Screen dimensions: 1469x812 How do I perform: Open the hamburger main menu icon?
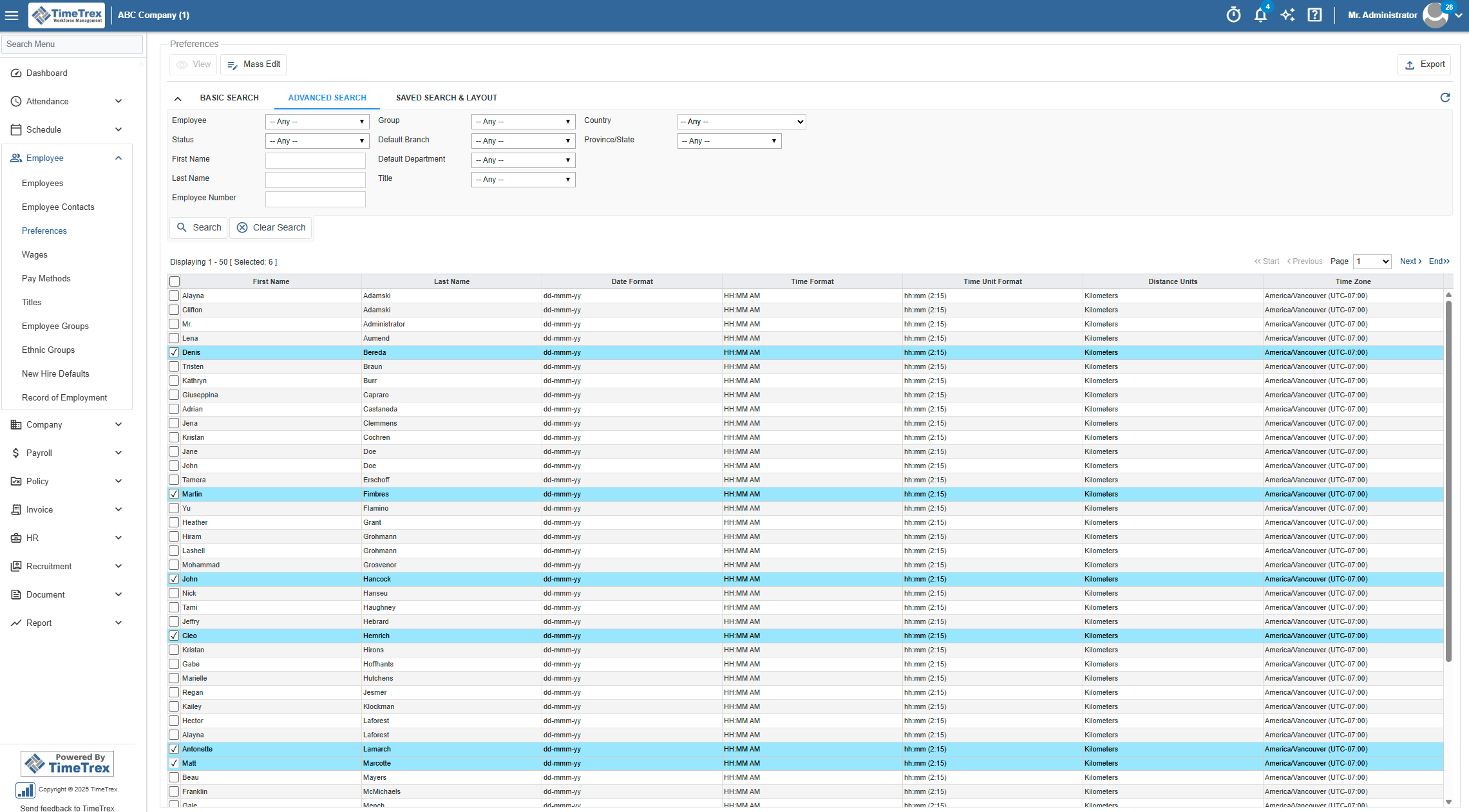(x=12, y=15)
